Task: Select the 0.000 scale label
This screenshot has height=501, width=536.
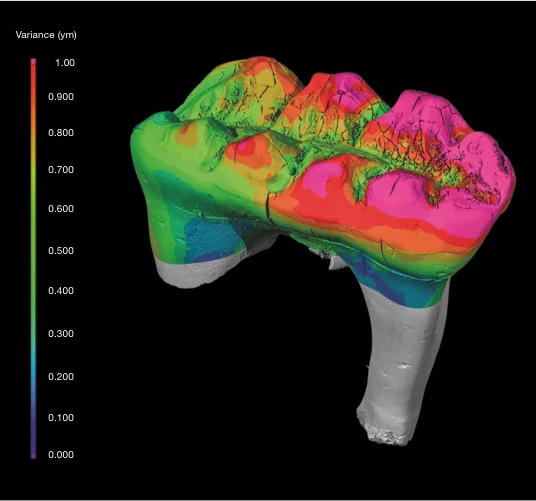Action: 61,455
